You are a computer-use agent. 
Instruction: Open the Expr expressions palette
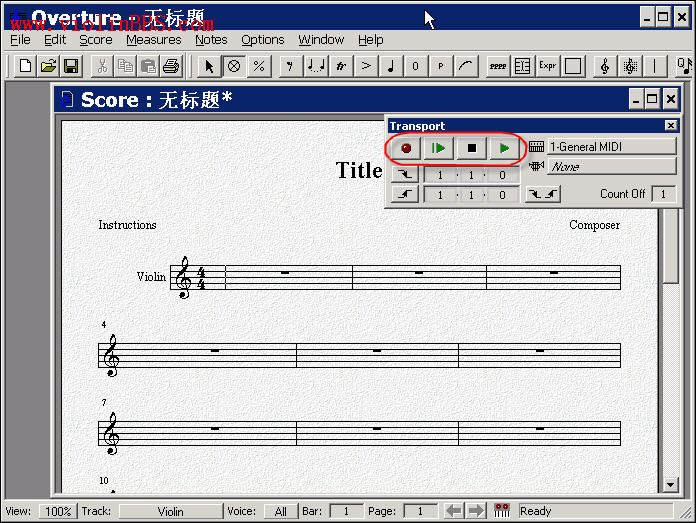(547, 67)
